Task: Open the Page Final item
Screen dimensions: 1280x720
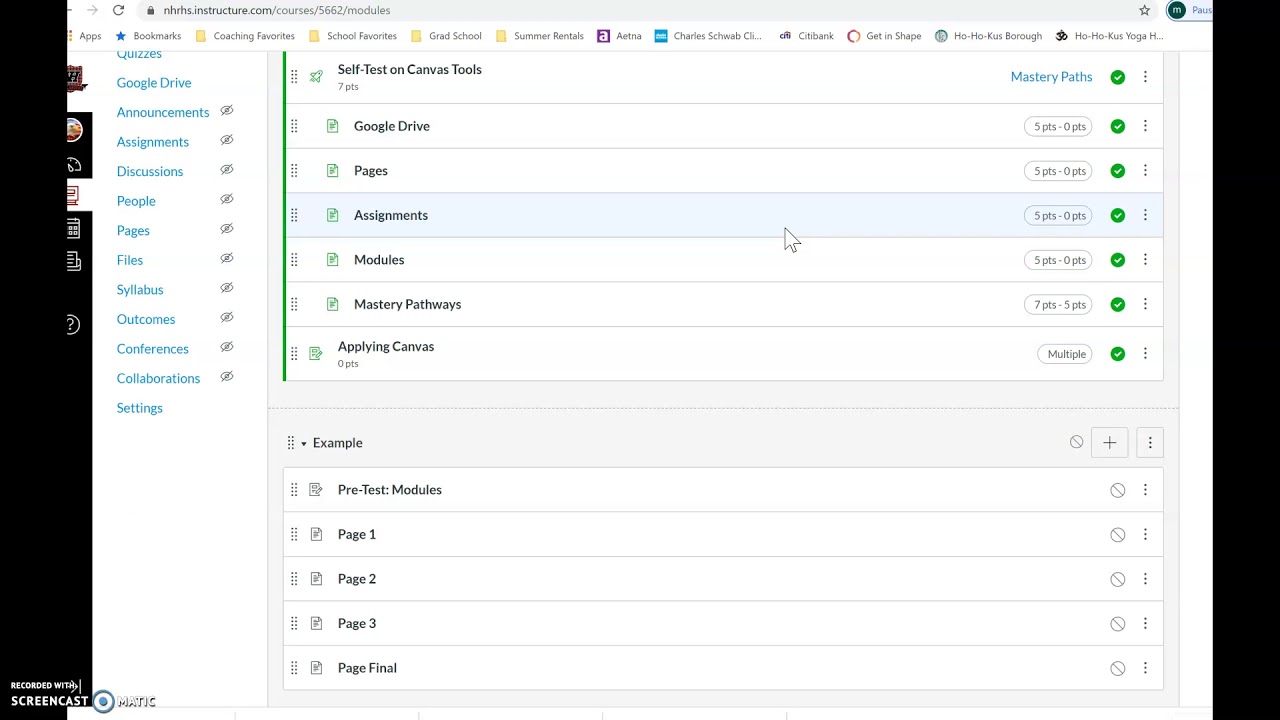Action: (x=367, y=668)
